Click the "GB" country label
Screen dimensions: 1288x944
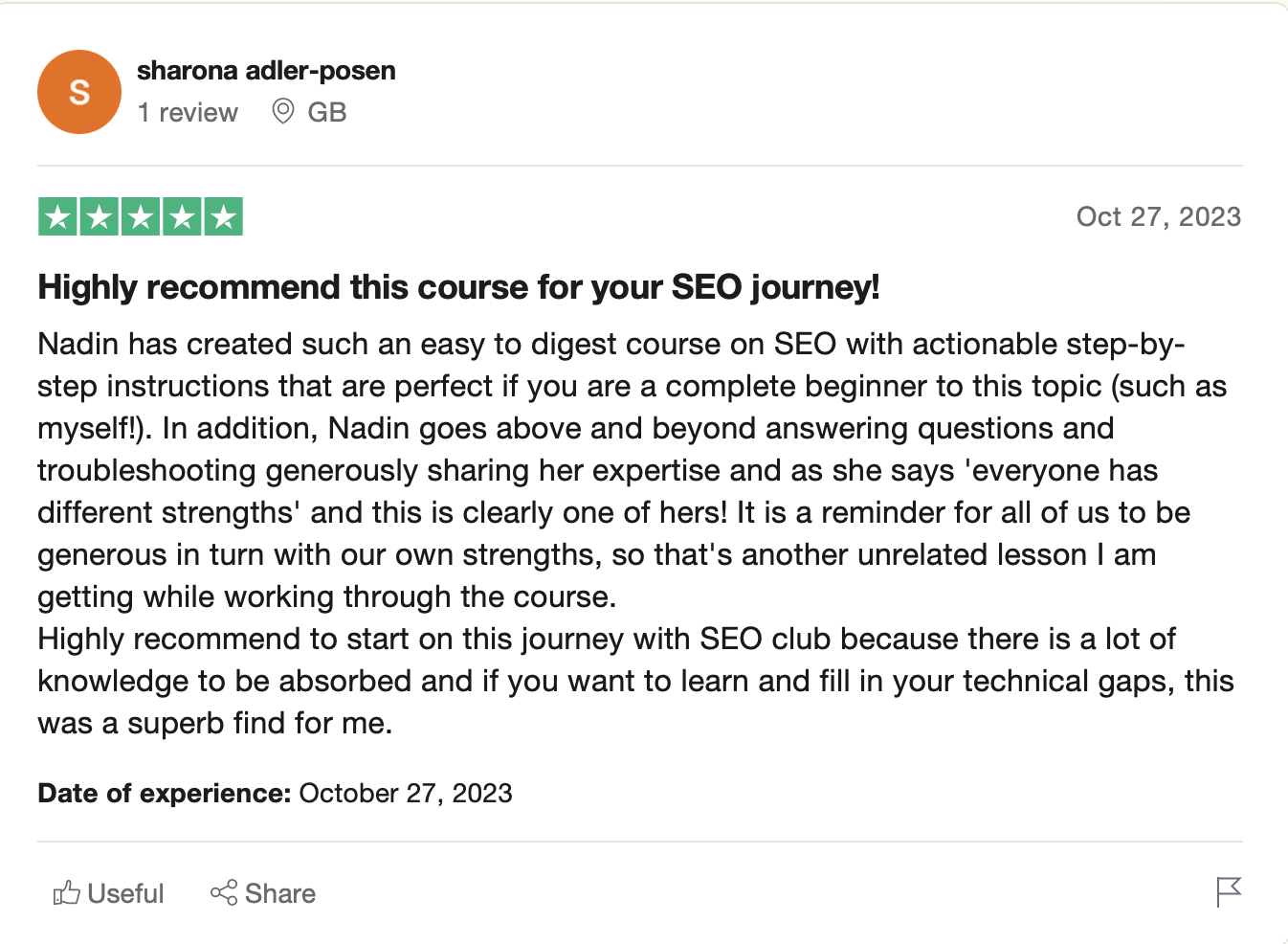327,113
